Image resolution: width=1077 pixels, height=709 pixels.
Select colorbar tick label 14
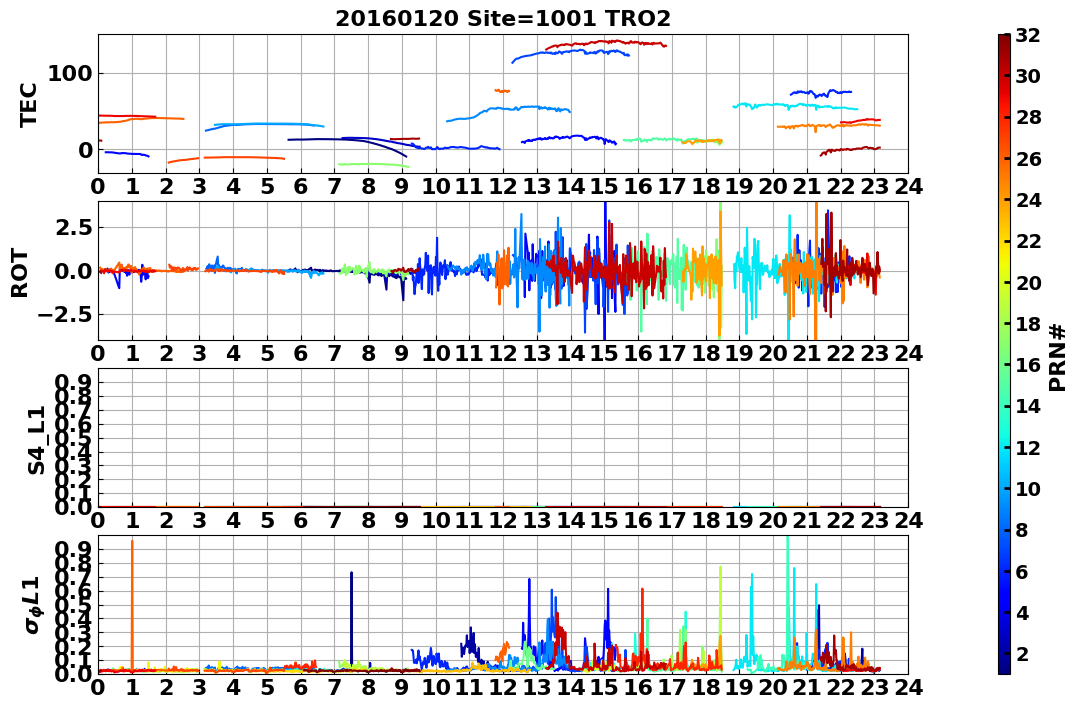pyautogui.click(x=1028, y=406)
